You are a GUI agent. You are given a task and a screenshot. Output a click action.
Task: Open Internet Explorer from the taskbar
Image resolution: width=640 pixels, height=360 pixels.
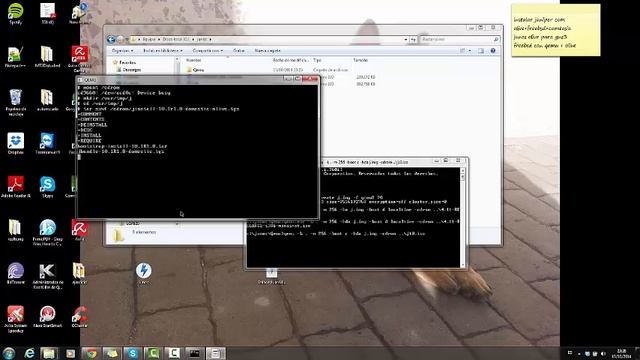29,353
